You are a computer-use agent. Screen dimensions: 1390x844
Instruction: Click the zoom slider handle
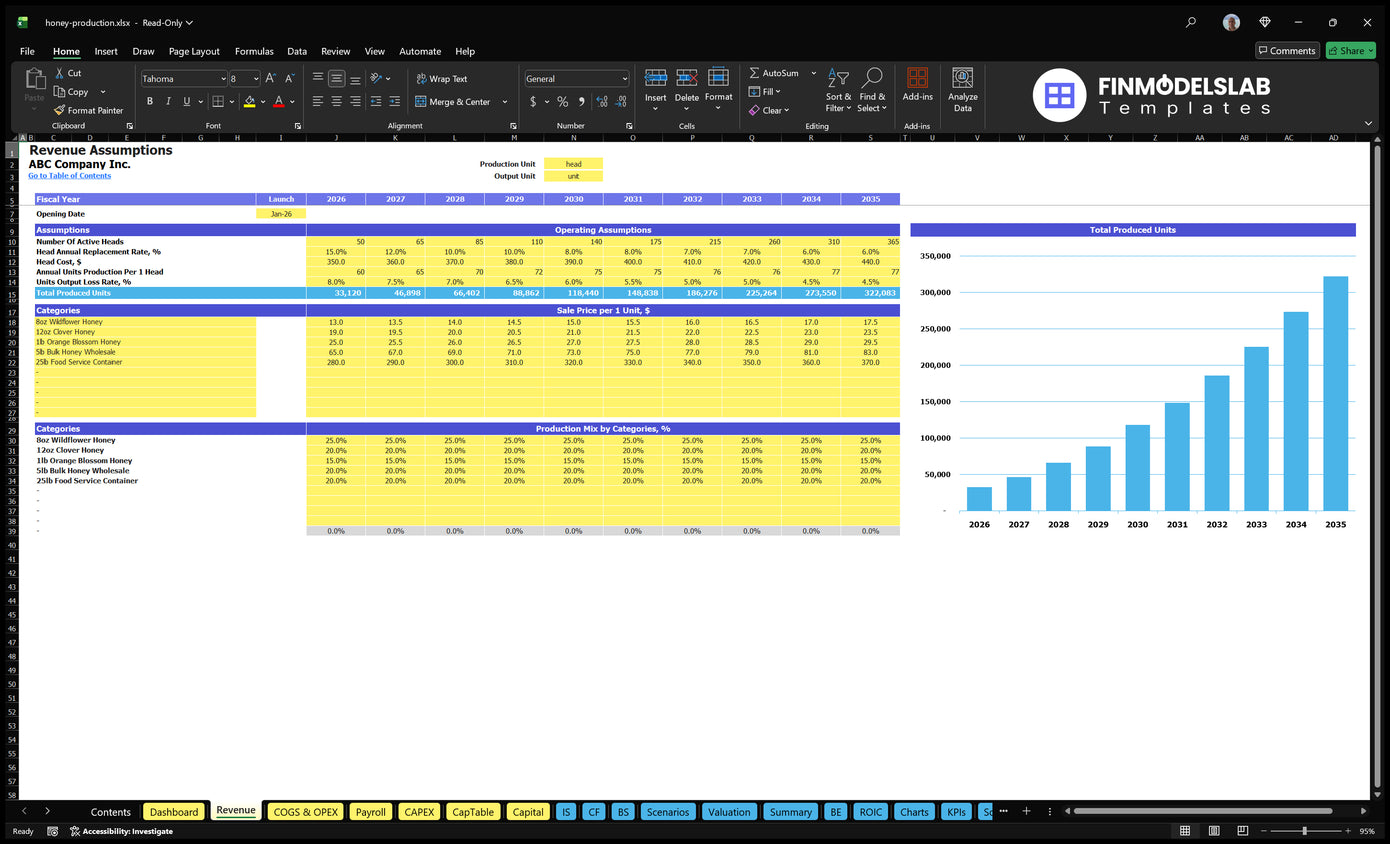coord(1304,831)
